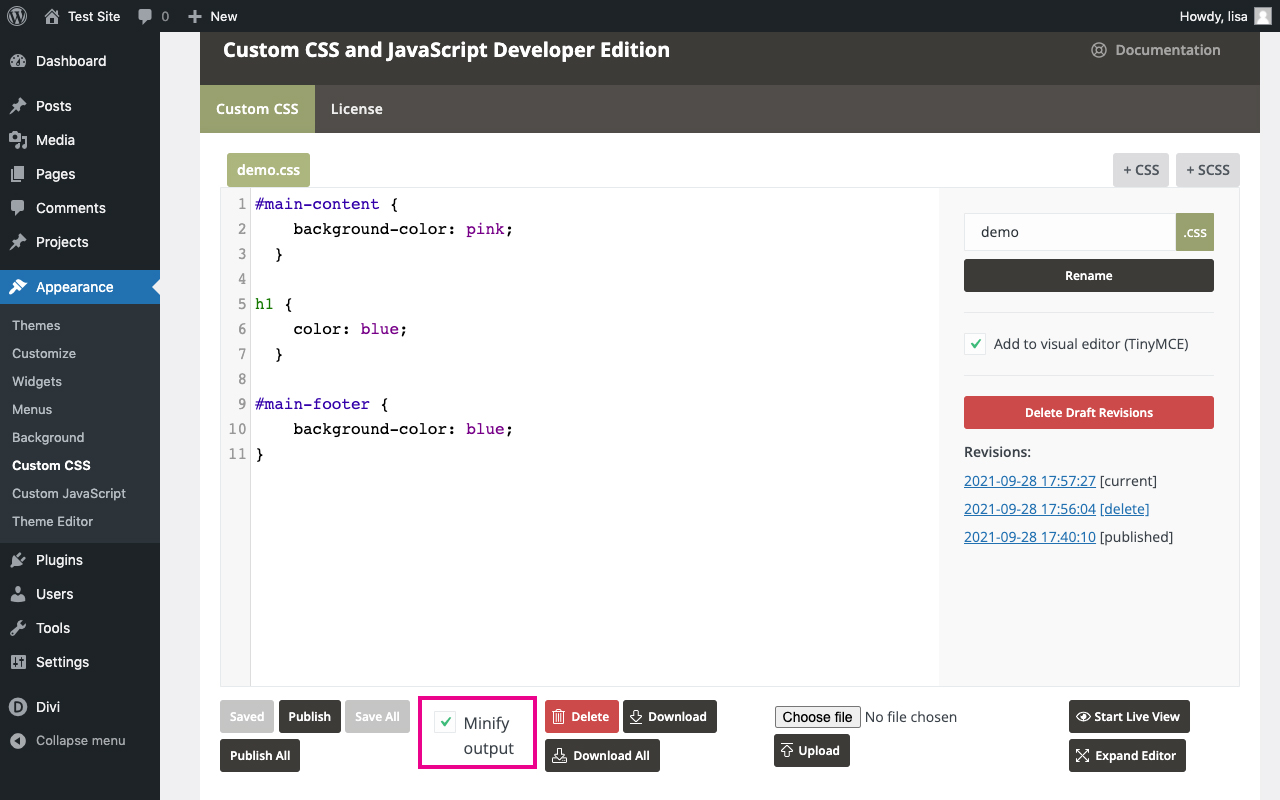Screen dimensions: 1280x800
Task: Open Customize under Appearance
Action: pos(44,353)
